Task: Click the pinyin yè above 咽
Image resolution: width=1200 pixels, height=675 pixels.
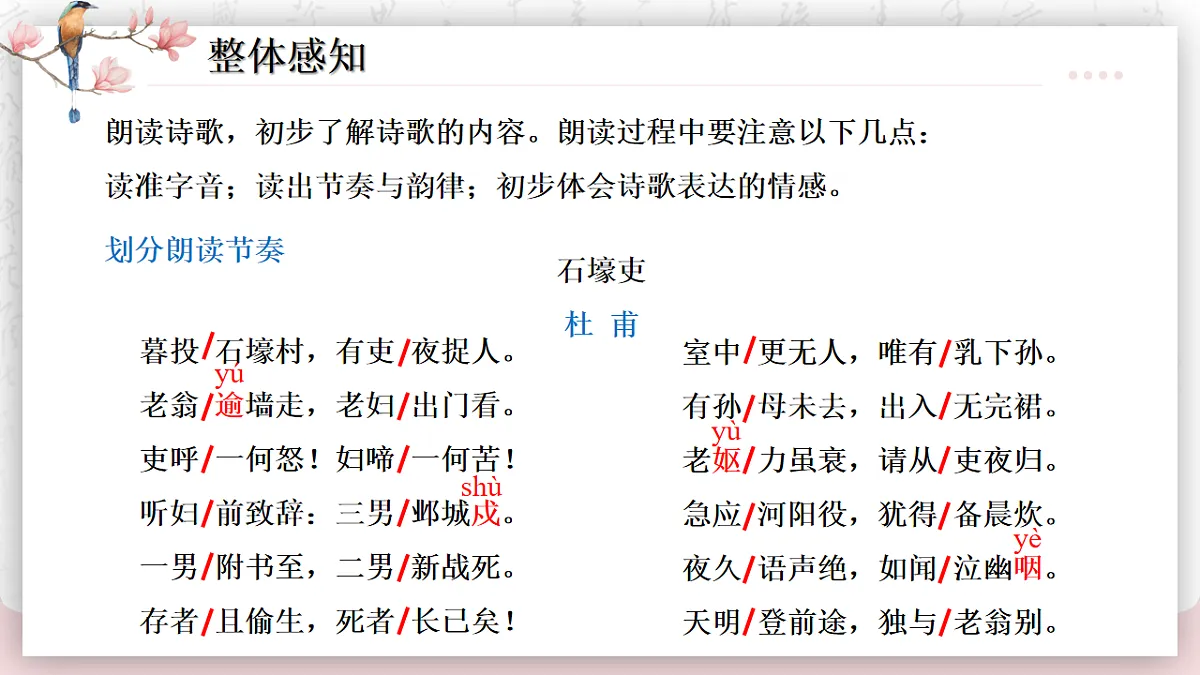Action: (x=1028, y=541)
